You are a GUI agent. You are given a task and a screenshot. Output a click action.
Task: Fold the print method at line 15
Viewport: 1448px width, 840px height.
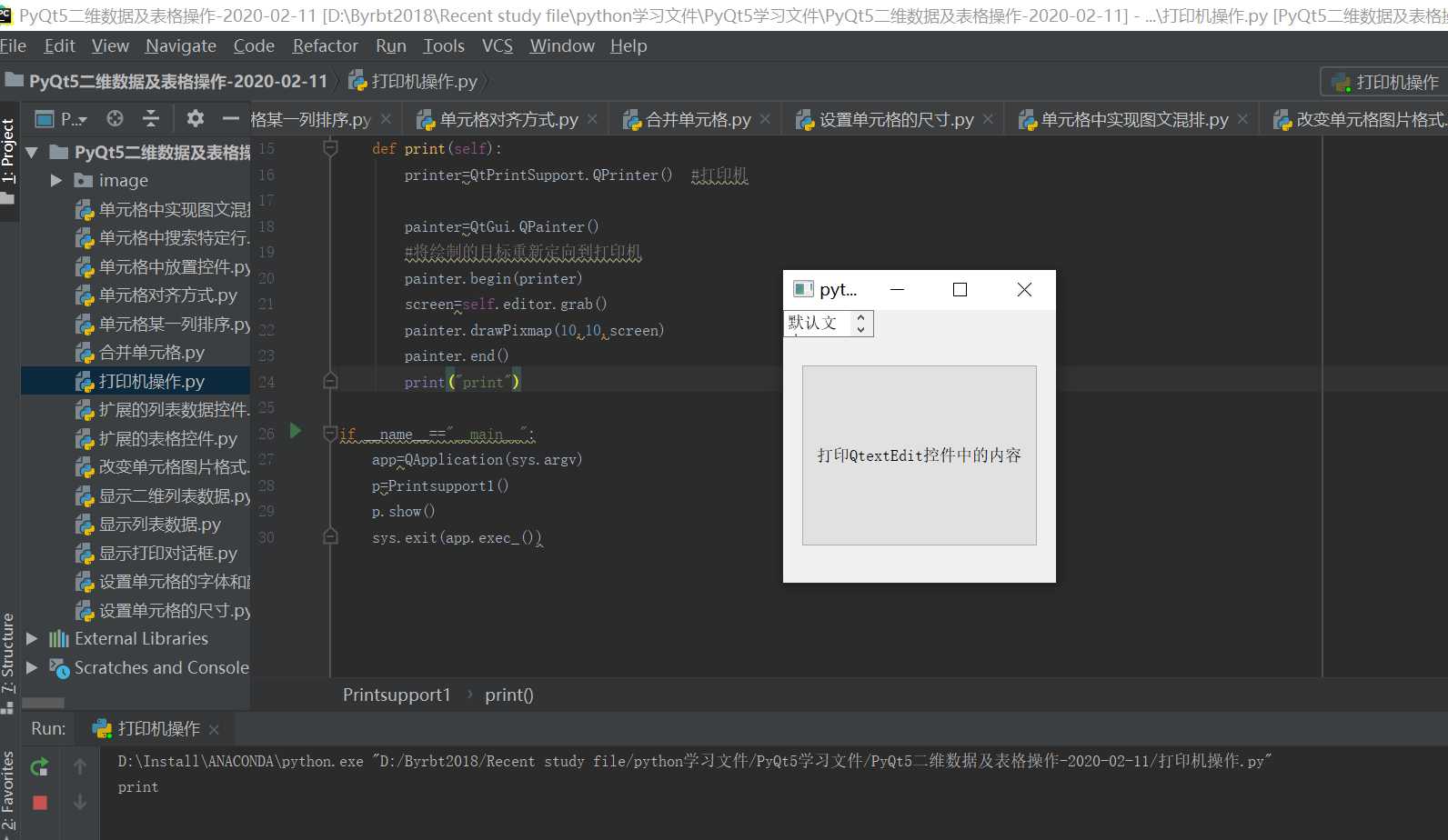point(331,148)
